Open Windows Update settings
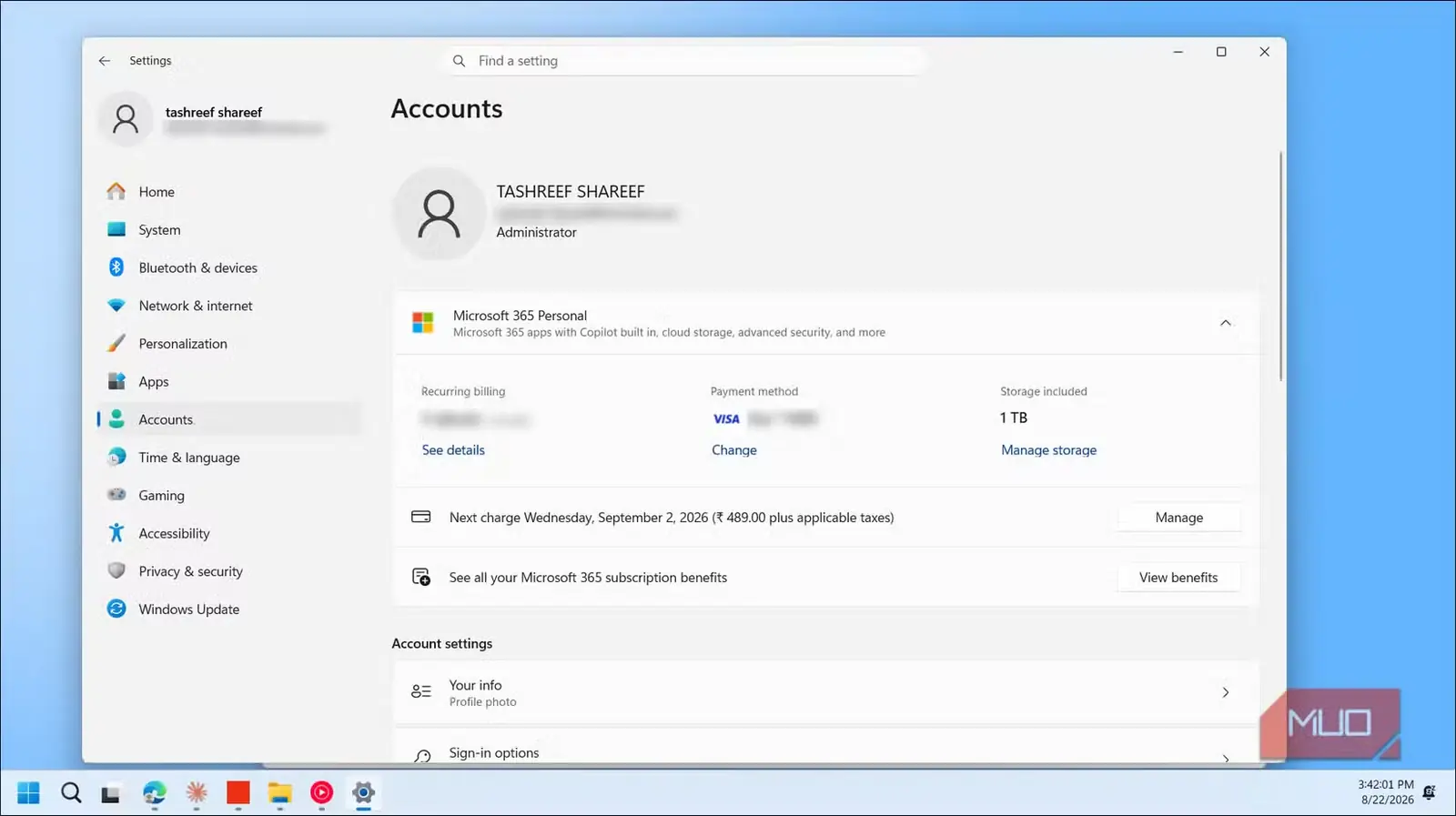 pyautogui.click(x=229, y=609)
